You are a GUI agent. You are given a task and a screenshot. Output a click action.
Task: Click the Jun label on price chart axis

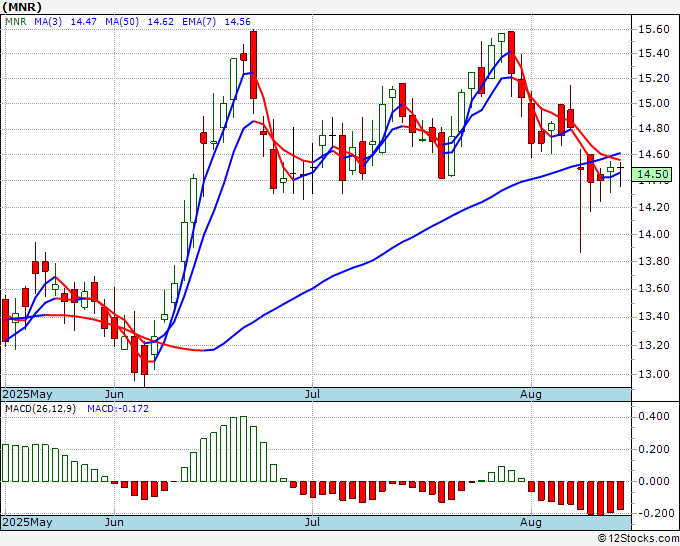tap(114, 394)
